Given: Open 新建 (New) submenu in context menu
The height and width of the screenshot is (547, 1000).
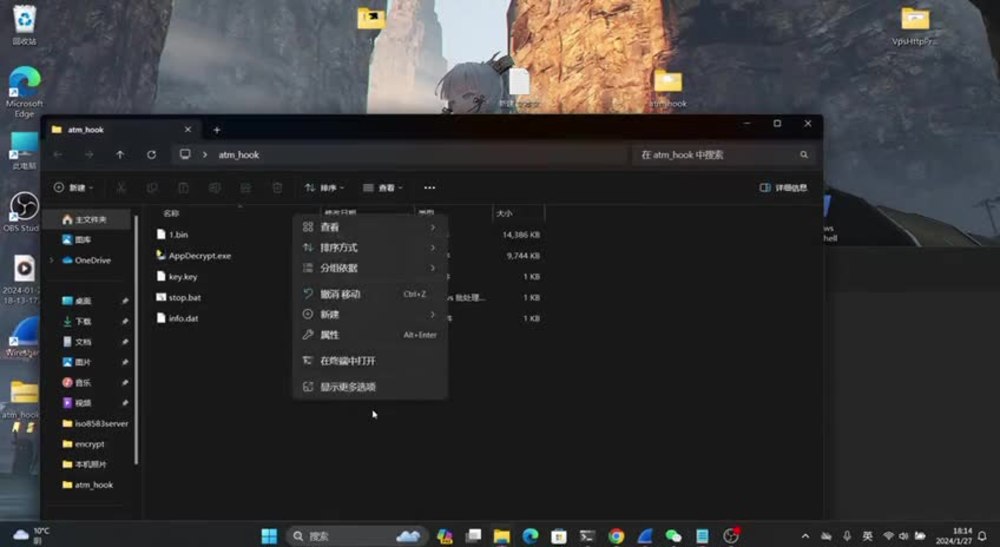Looking at the screenshot, I should 370,314.
